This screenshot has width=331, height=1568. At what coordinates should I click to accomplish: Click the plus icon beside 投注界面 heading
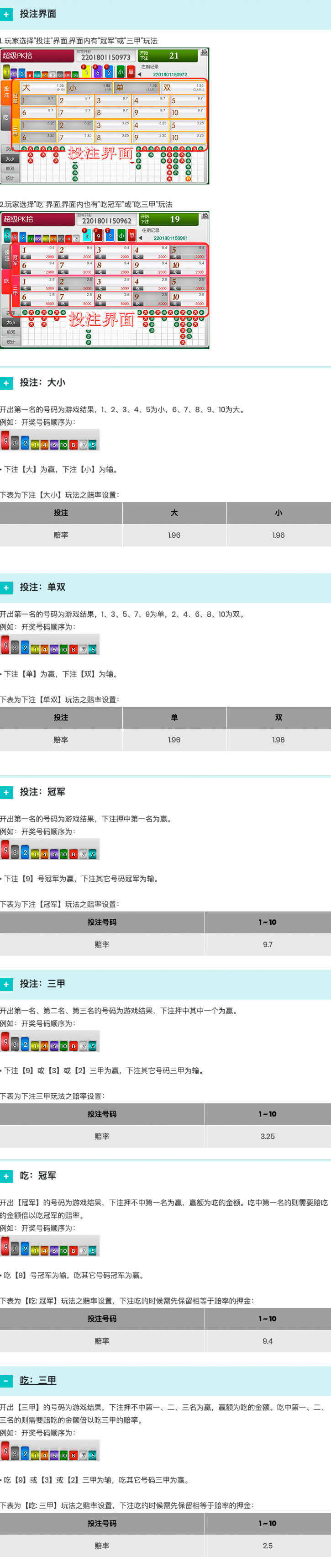pyautogui.click(x=7, y=13)
